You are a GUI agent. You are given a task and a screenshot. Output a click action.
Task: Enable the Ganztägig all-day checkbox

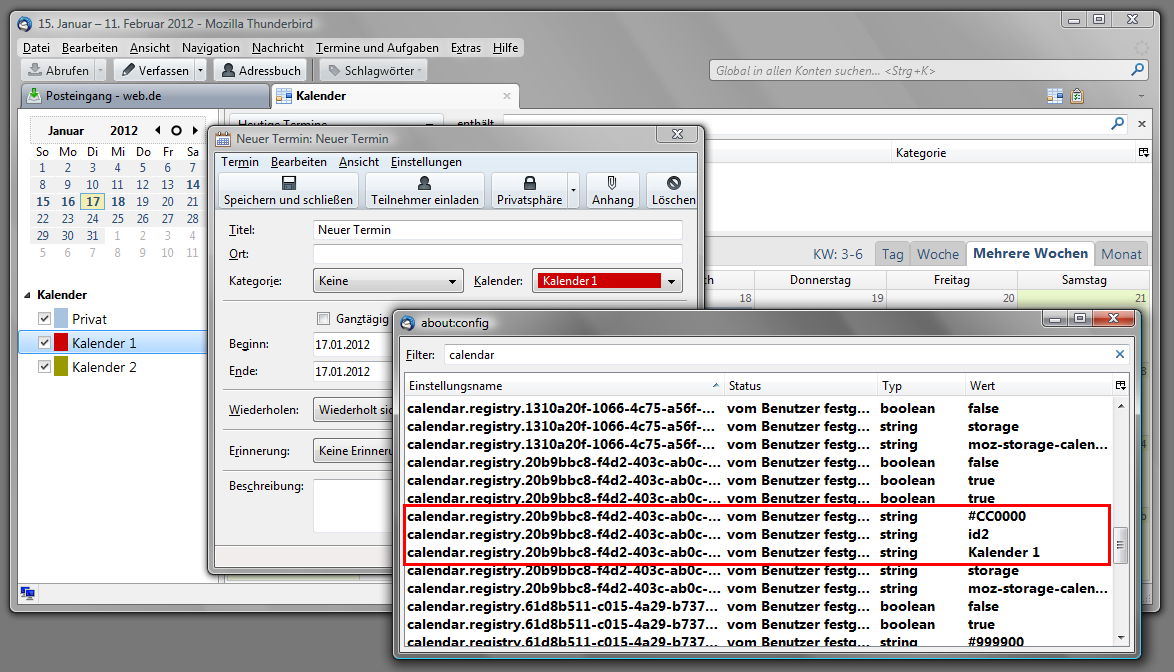tap(323, 319)
